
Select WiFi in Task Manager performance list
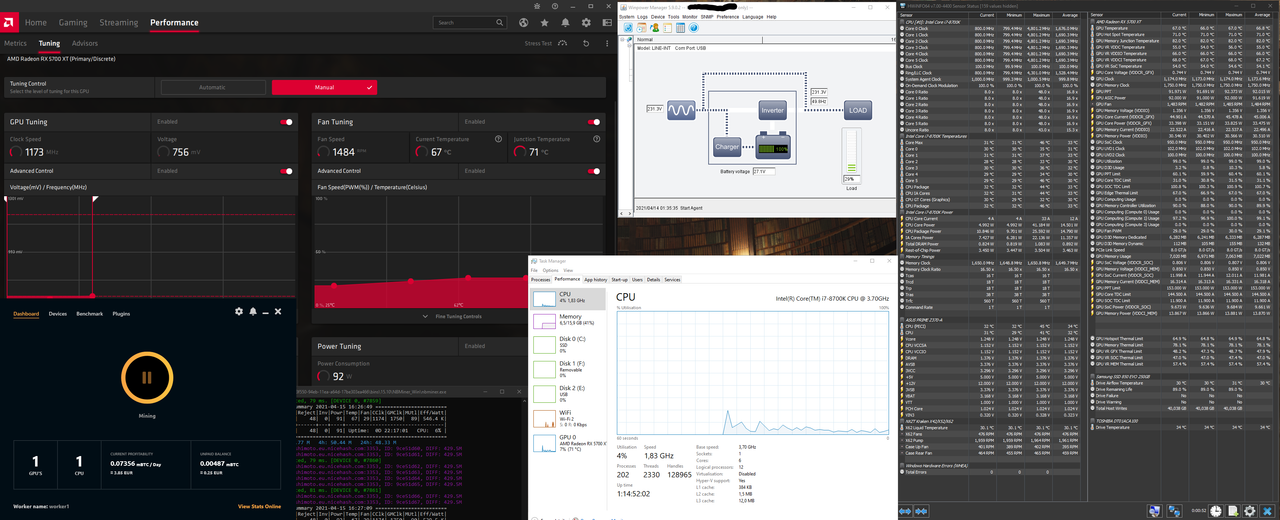click(568, 417)
